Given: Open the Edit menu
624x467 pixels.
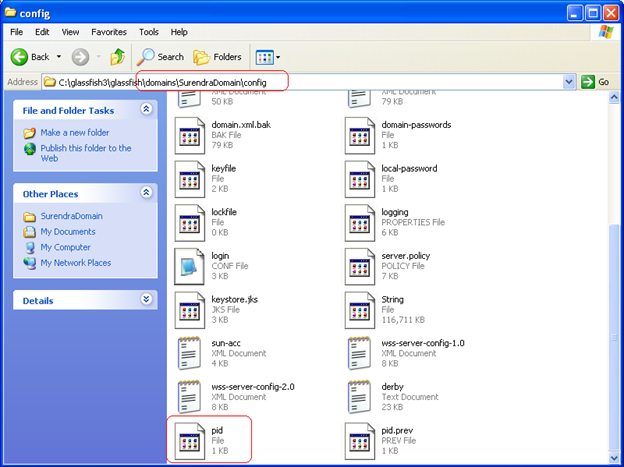Looking at the screenshot, I should 42,32.
